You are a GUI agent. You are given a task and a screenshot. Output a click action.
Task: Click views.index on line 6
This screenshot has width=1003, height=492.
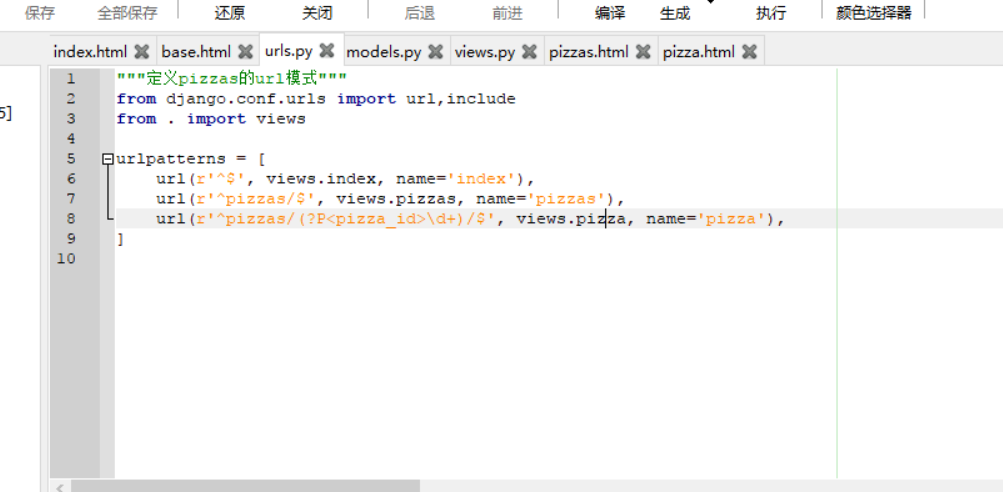coord(321,179)
